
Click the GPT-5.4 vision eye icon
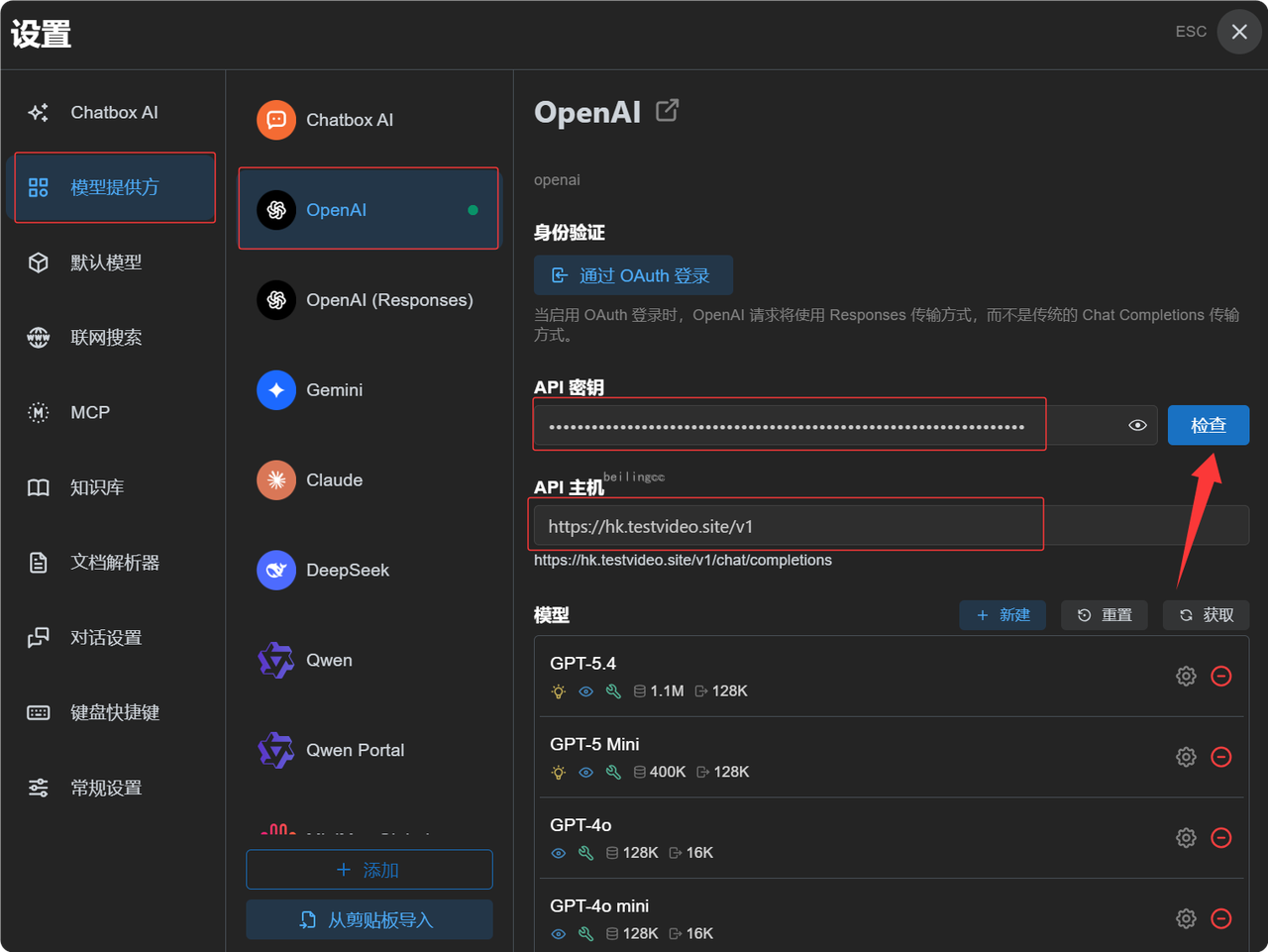coord(586,691)
